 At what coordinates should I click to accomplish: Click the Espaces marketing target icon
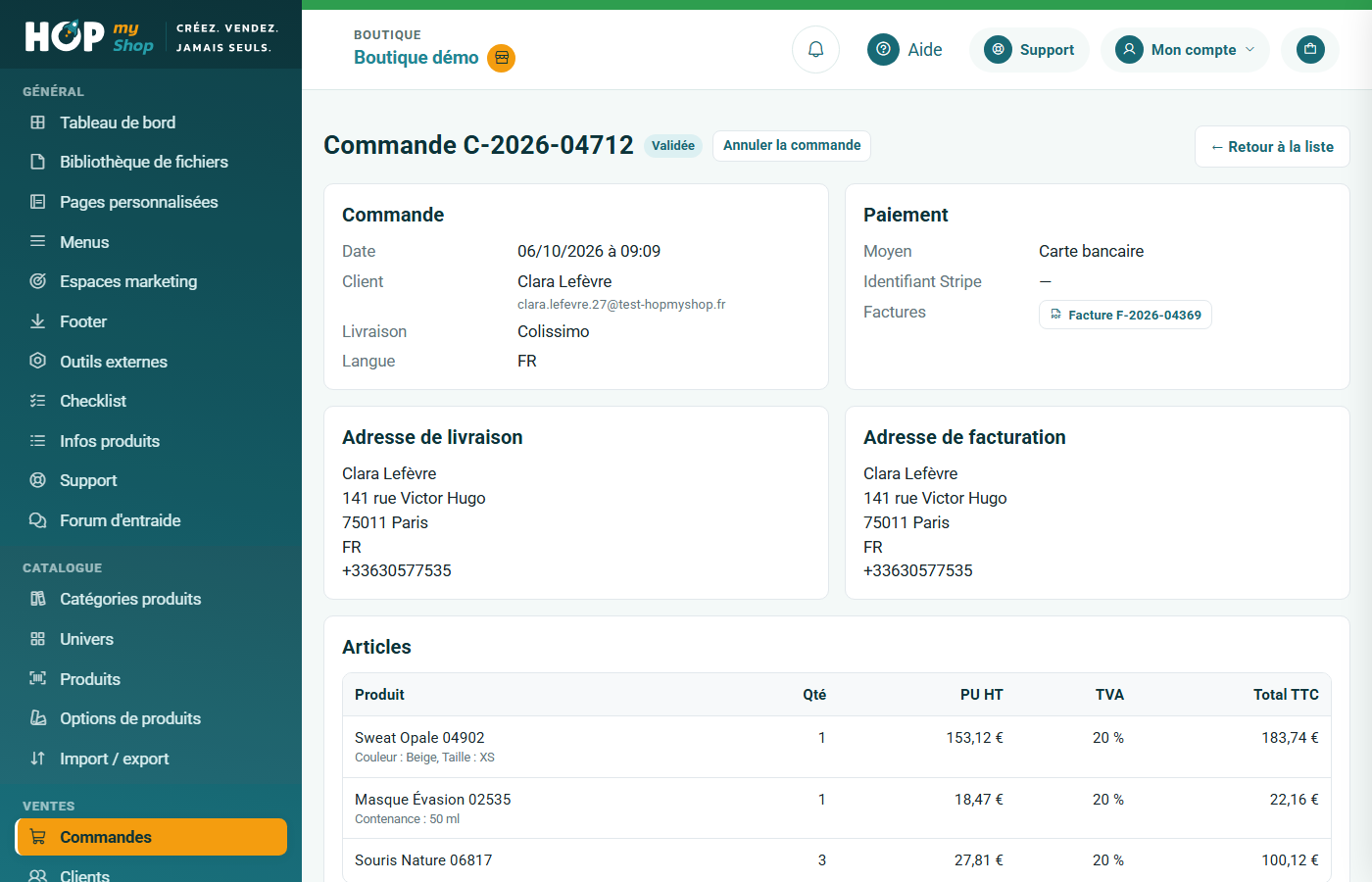38,281
